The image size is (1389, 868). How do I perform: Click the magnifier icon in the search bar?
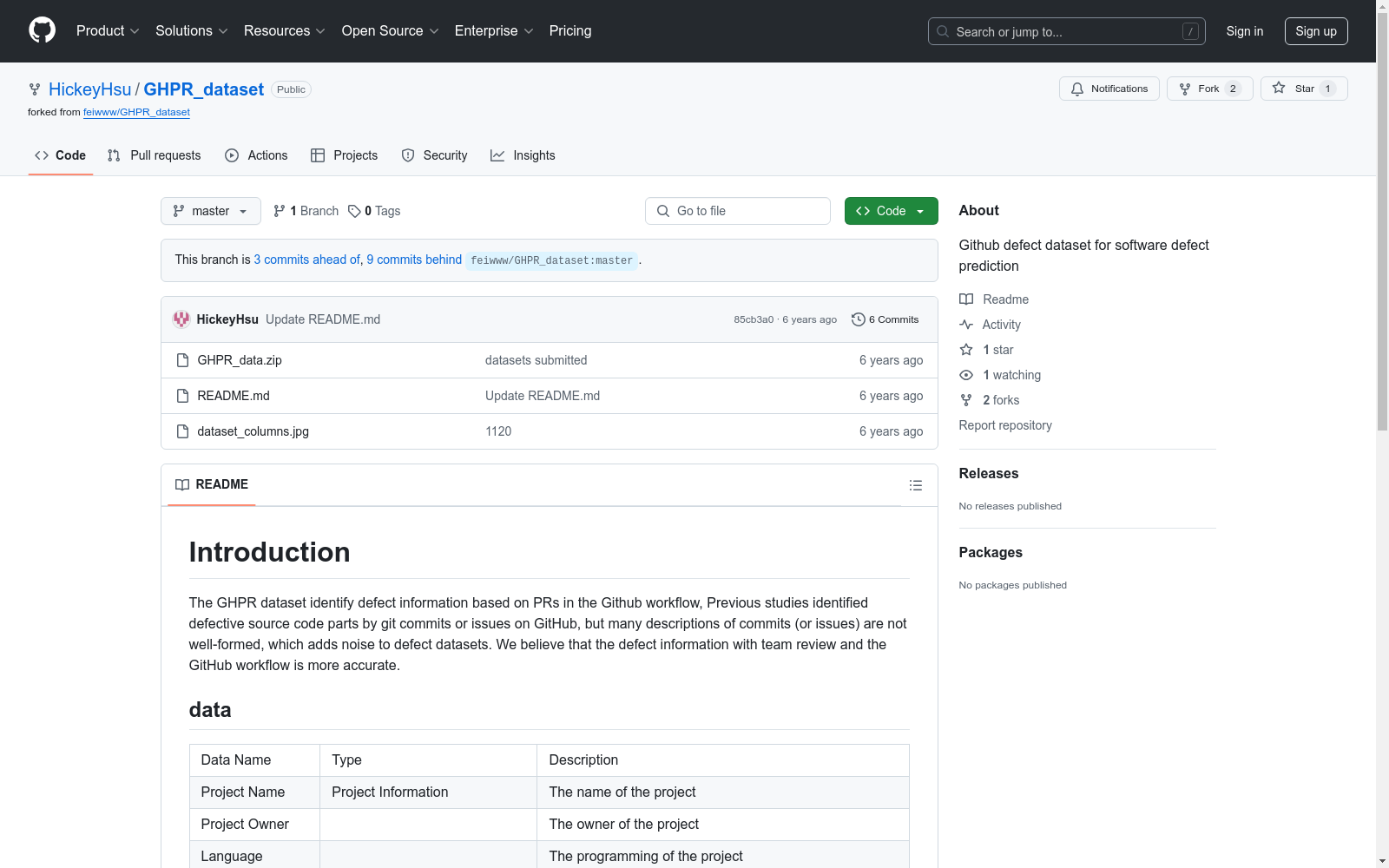[943, 31]
